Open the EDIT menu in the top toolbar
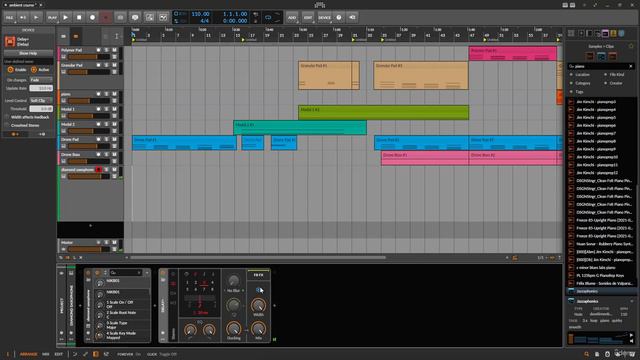 [x=307, y=18]
